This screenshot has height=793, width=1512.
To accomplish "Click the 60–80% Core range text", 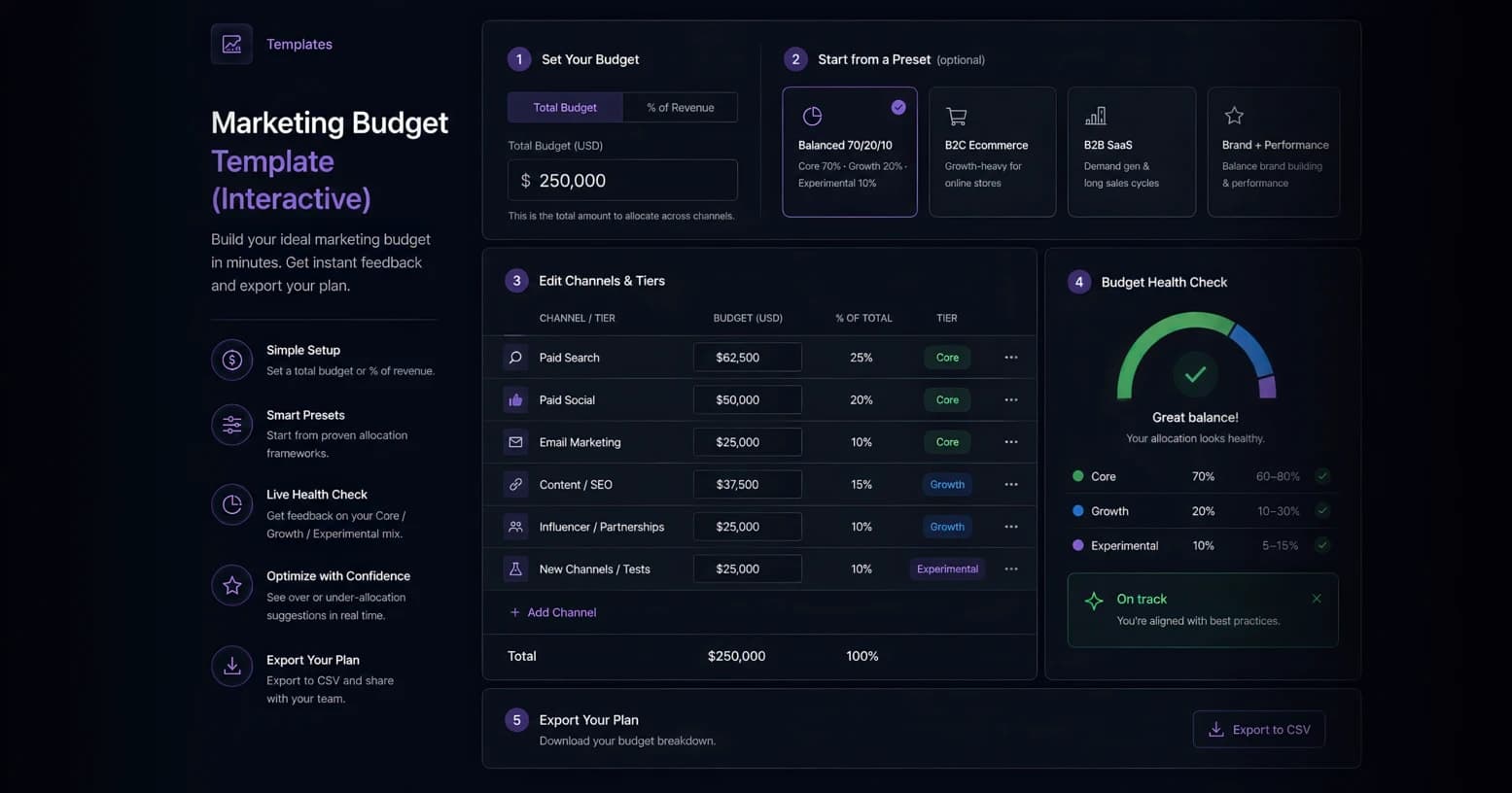I will point(1278,476).
